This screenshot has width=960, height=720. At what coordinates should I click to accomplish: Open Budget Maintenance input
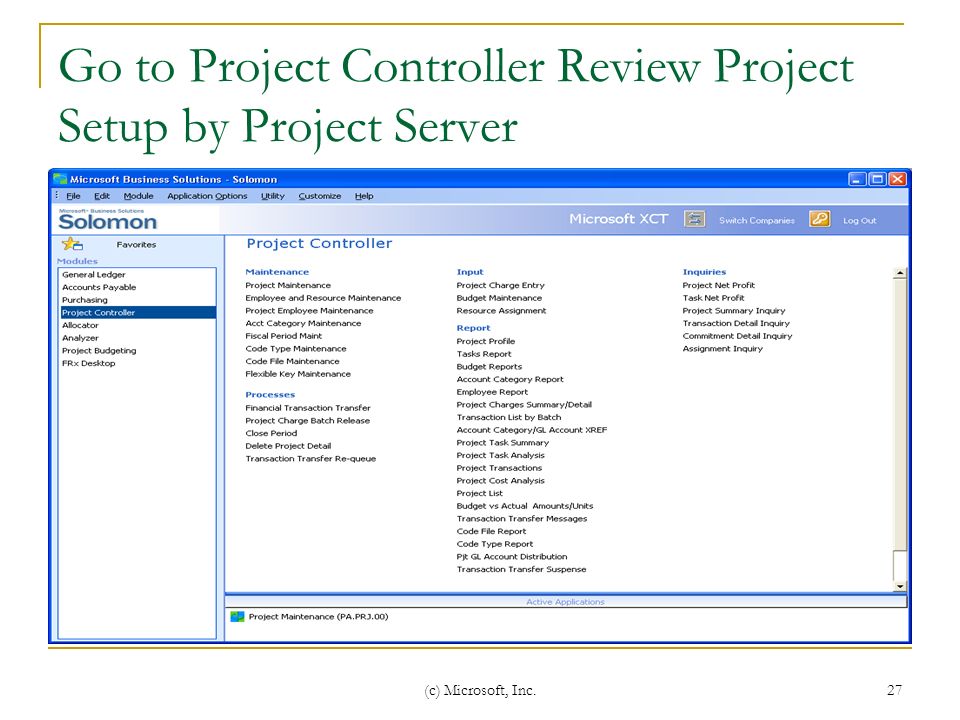499,298
